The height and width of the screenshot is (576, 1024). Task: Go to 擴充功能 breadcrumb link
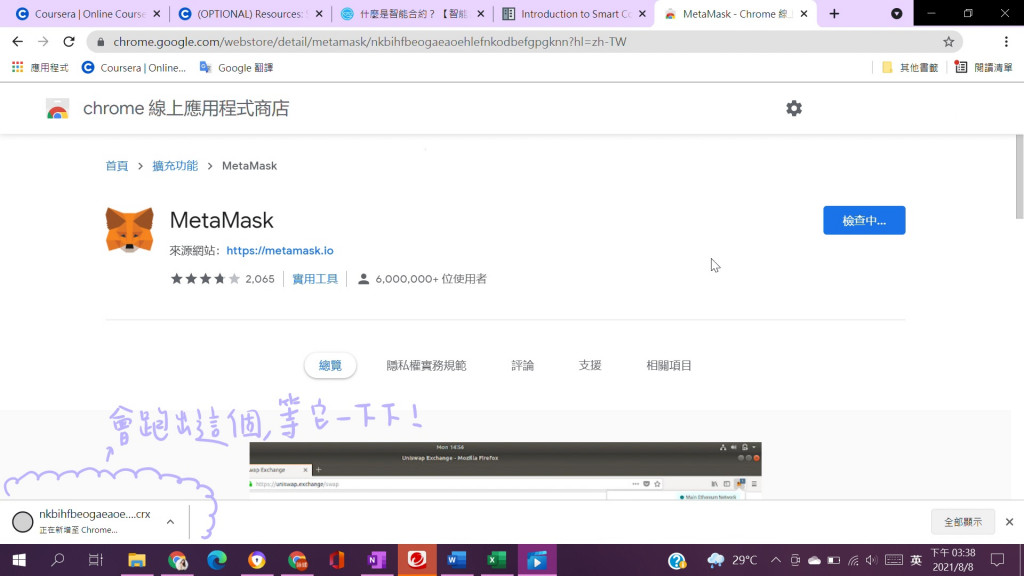pyautogui.click(x=175, y=166)
